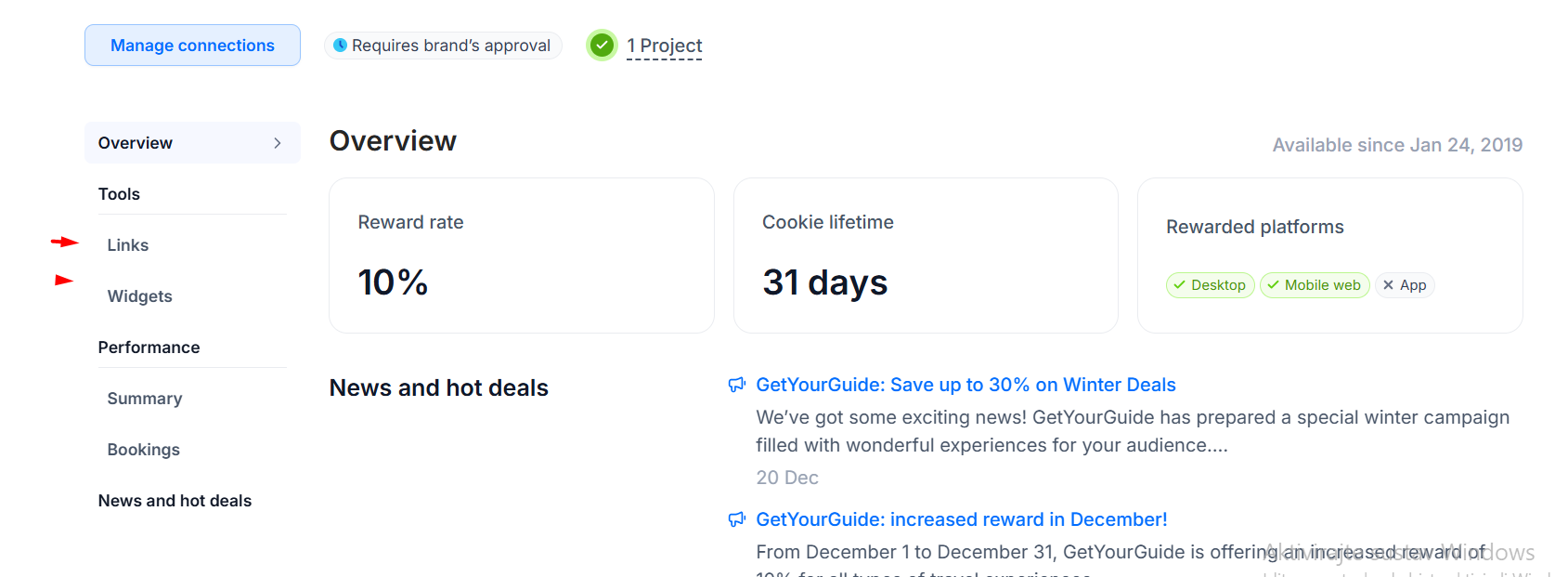The image size is (1568, 577).
Task: Click the green checkmark project status icon
Action: [602, 45]
